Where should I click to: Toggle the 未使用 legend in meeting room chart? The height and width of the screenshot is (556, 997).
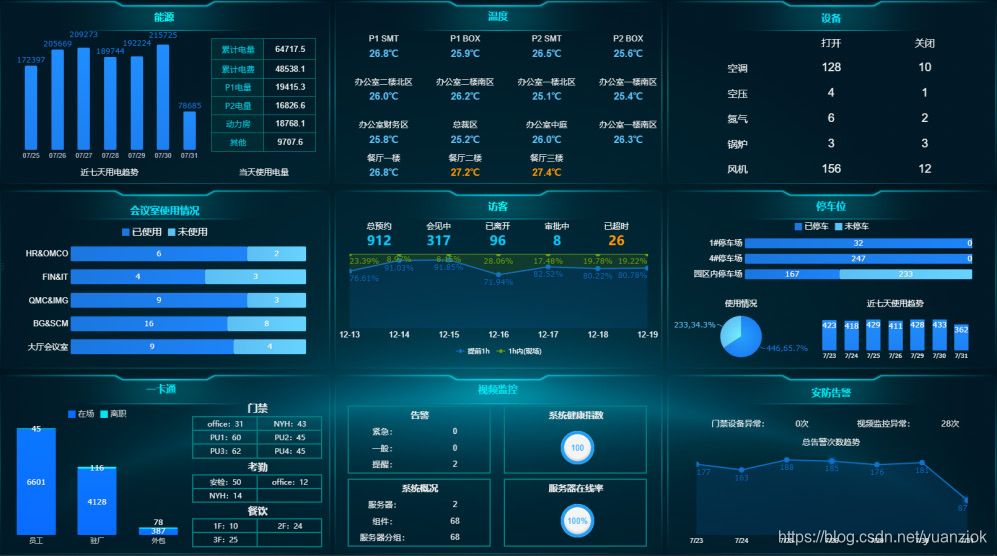pyautogui.click(x=188, y=232)
